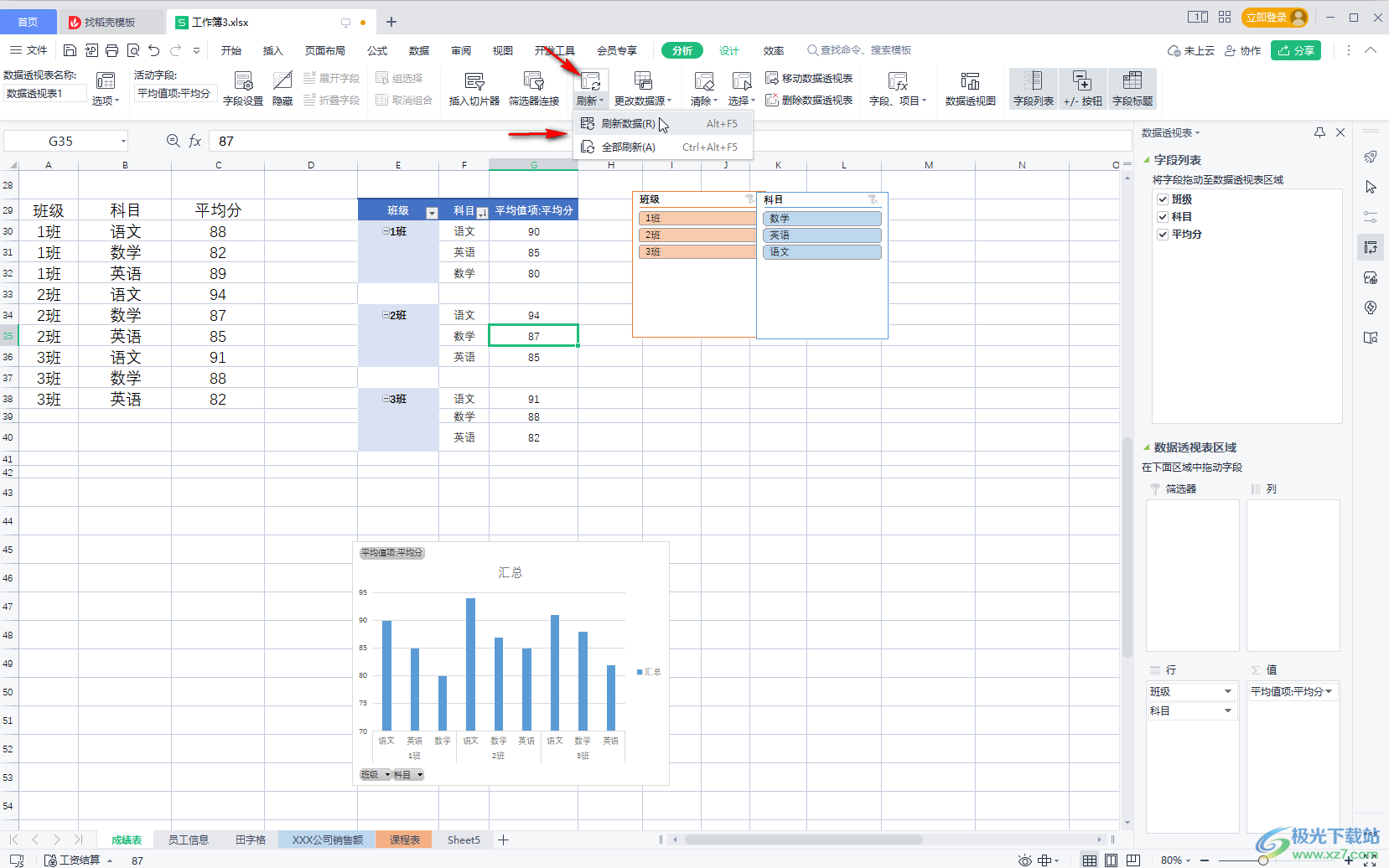1389x868 pixels.
Task: Click the rocket icon in right sidebar
Action: (1371, 157)
